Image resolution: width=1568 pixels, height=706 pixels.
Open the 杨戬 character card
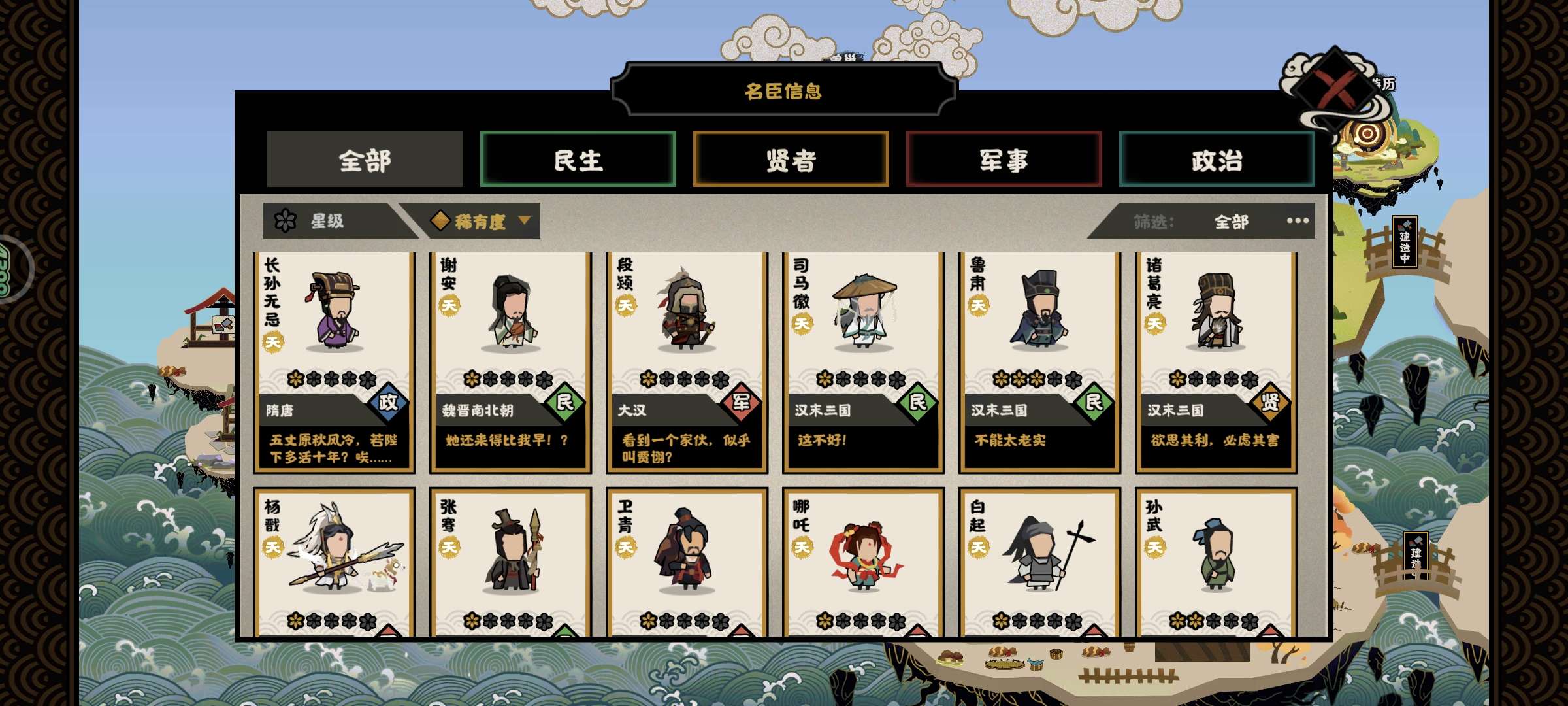coord(334,562)
